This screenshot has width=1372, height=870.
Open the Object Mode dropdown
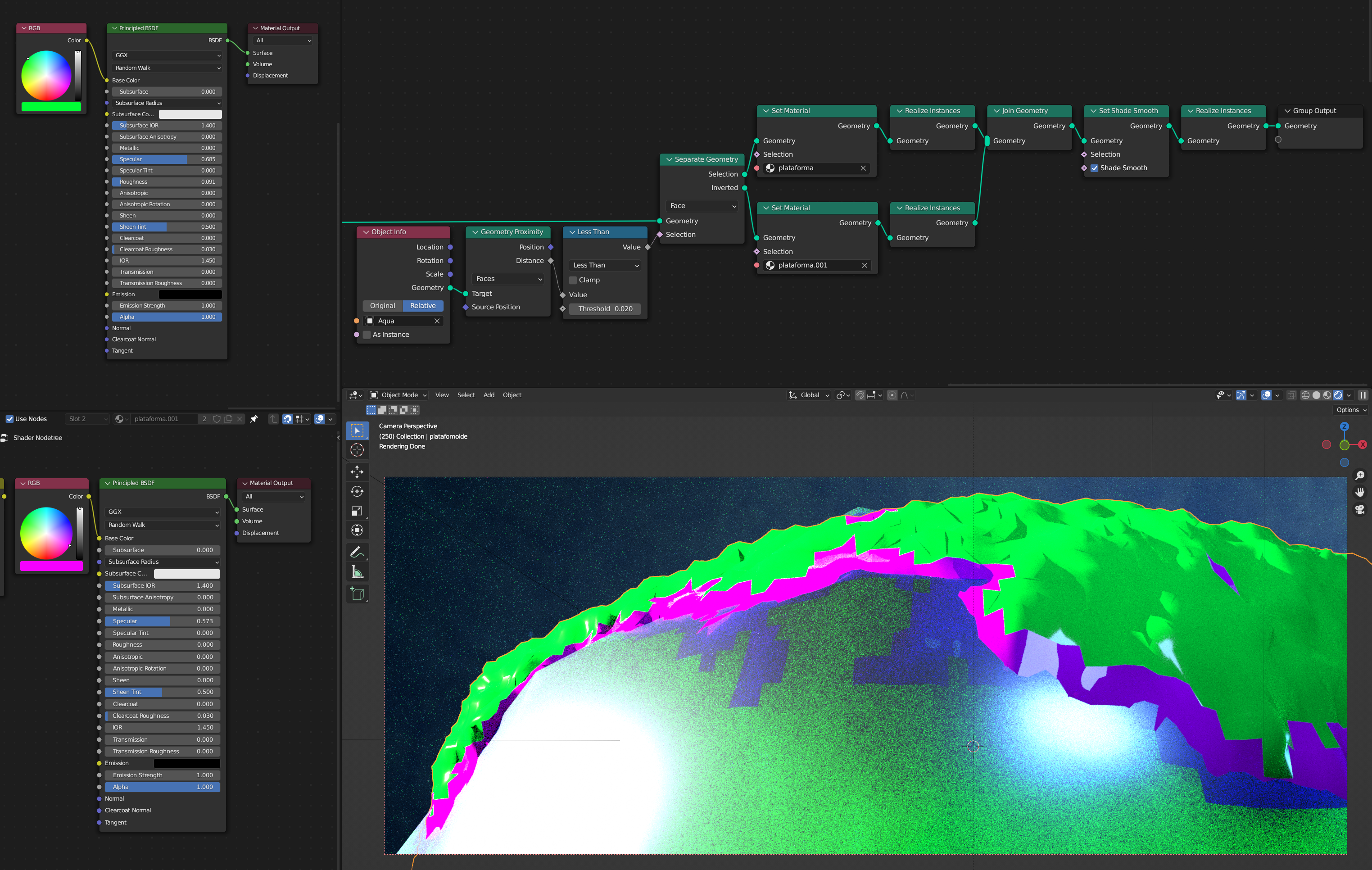[398, 395]
